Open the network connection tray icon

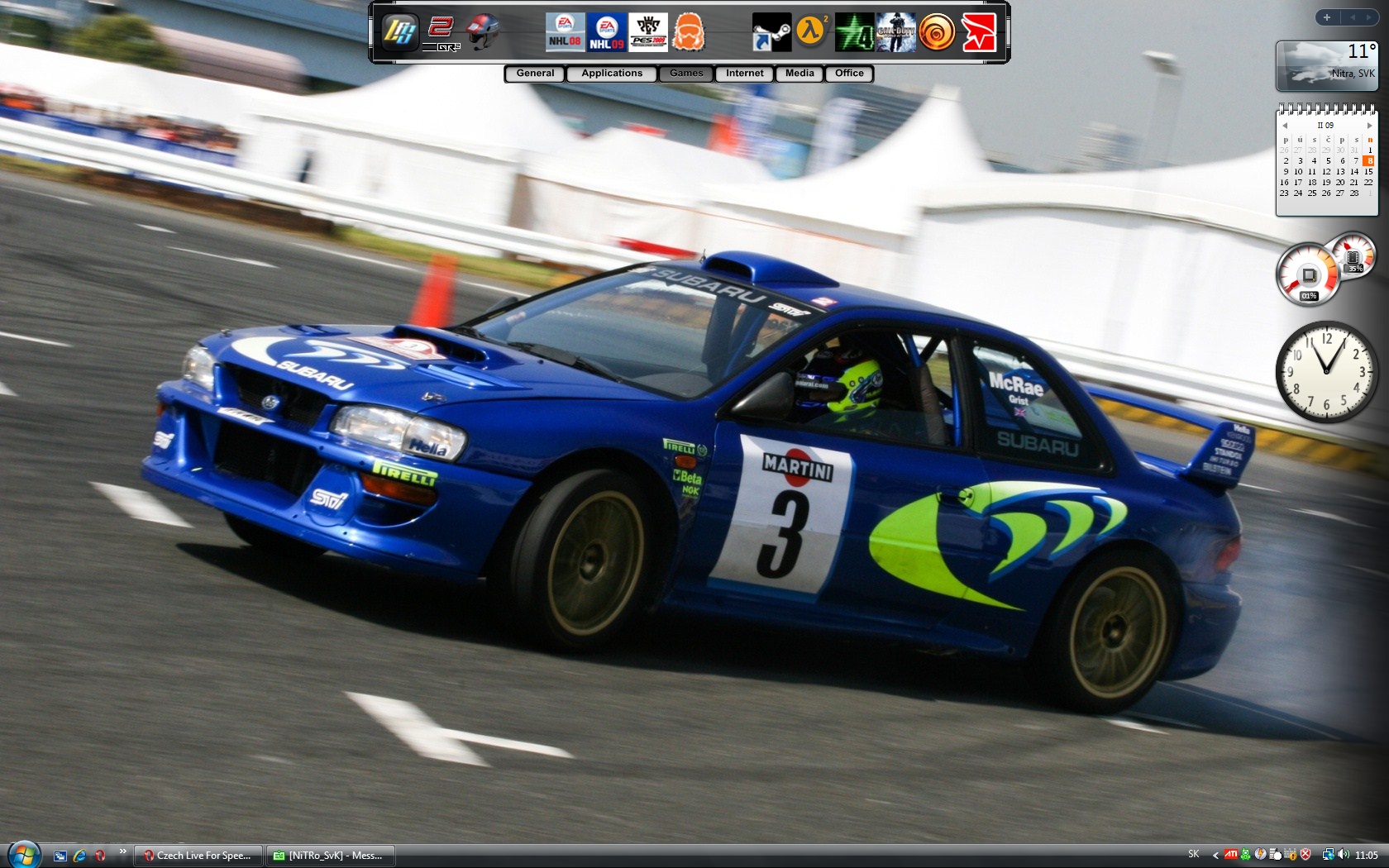coord(1328,855)
